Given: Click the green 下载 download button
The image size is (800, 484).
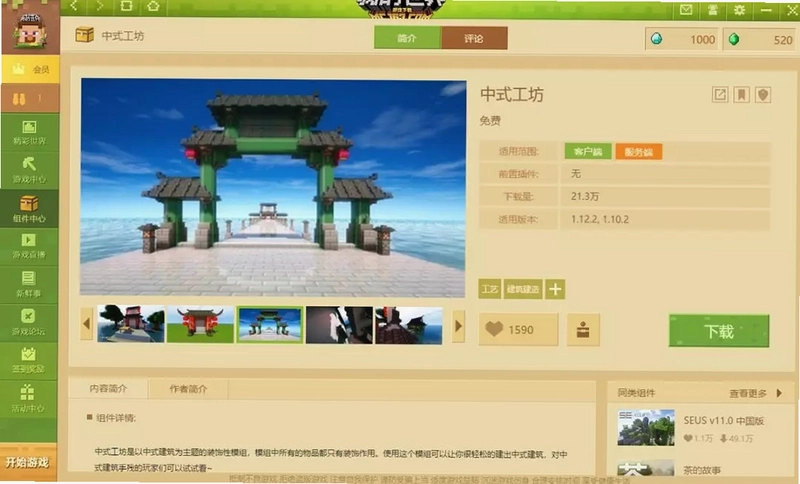Looking at the screenshot, I should click(x=719, y=331).
